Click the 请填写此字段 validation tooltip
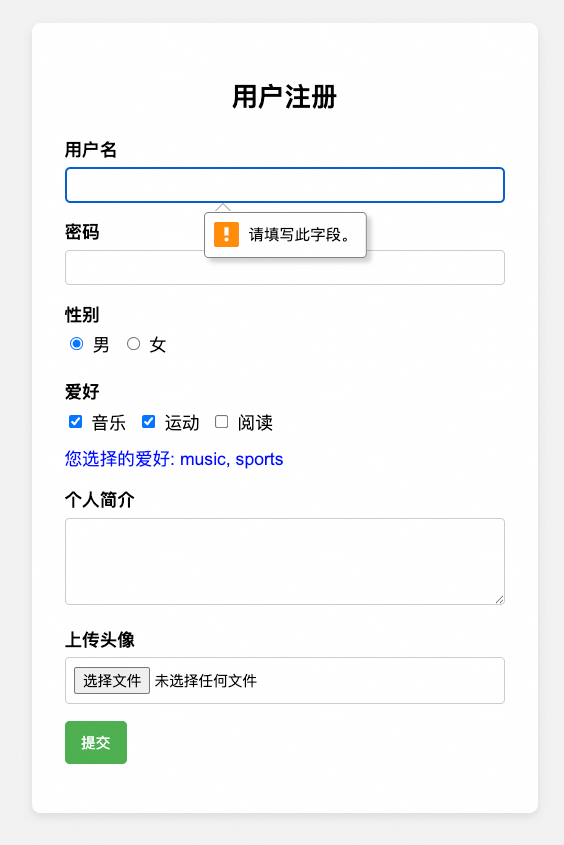This screenshot has height=845, width=564. pos(285,235)
